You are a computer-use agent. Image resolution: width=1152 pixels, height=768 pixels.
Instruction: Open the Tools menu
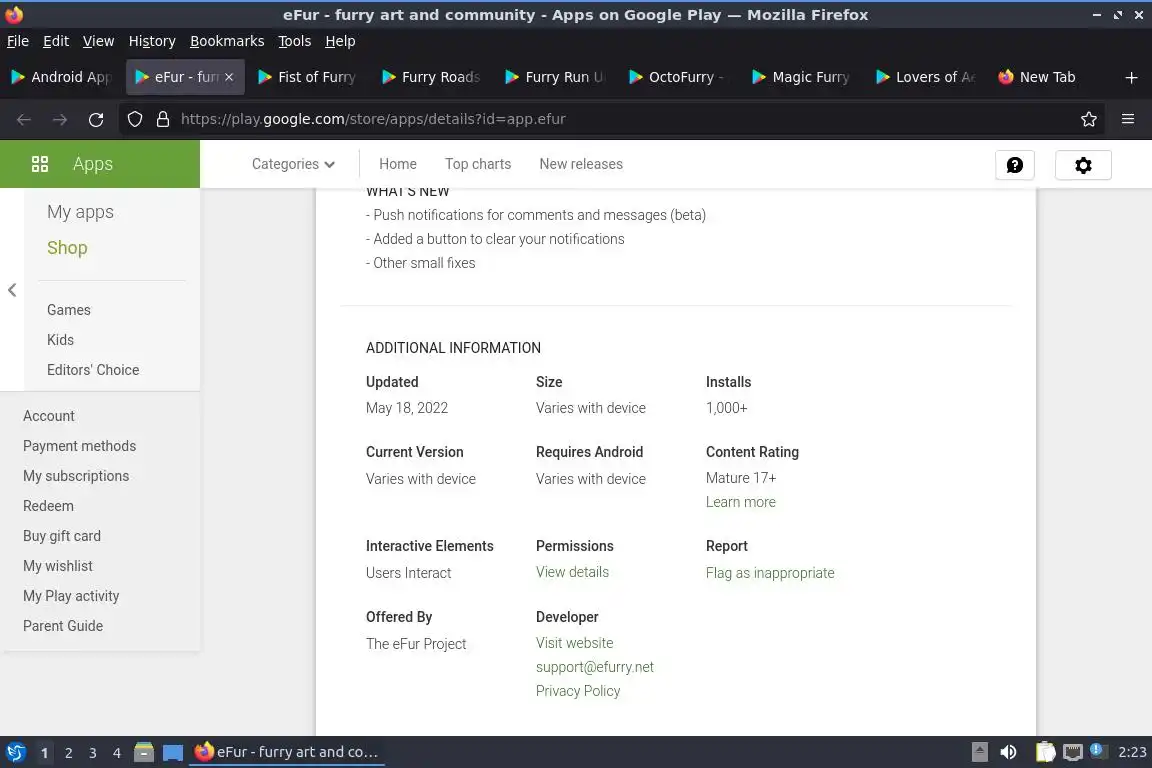tap(295, 41)
